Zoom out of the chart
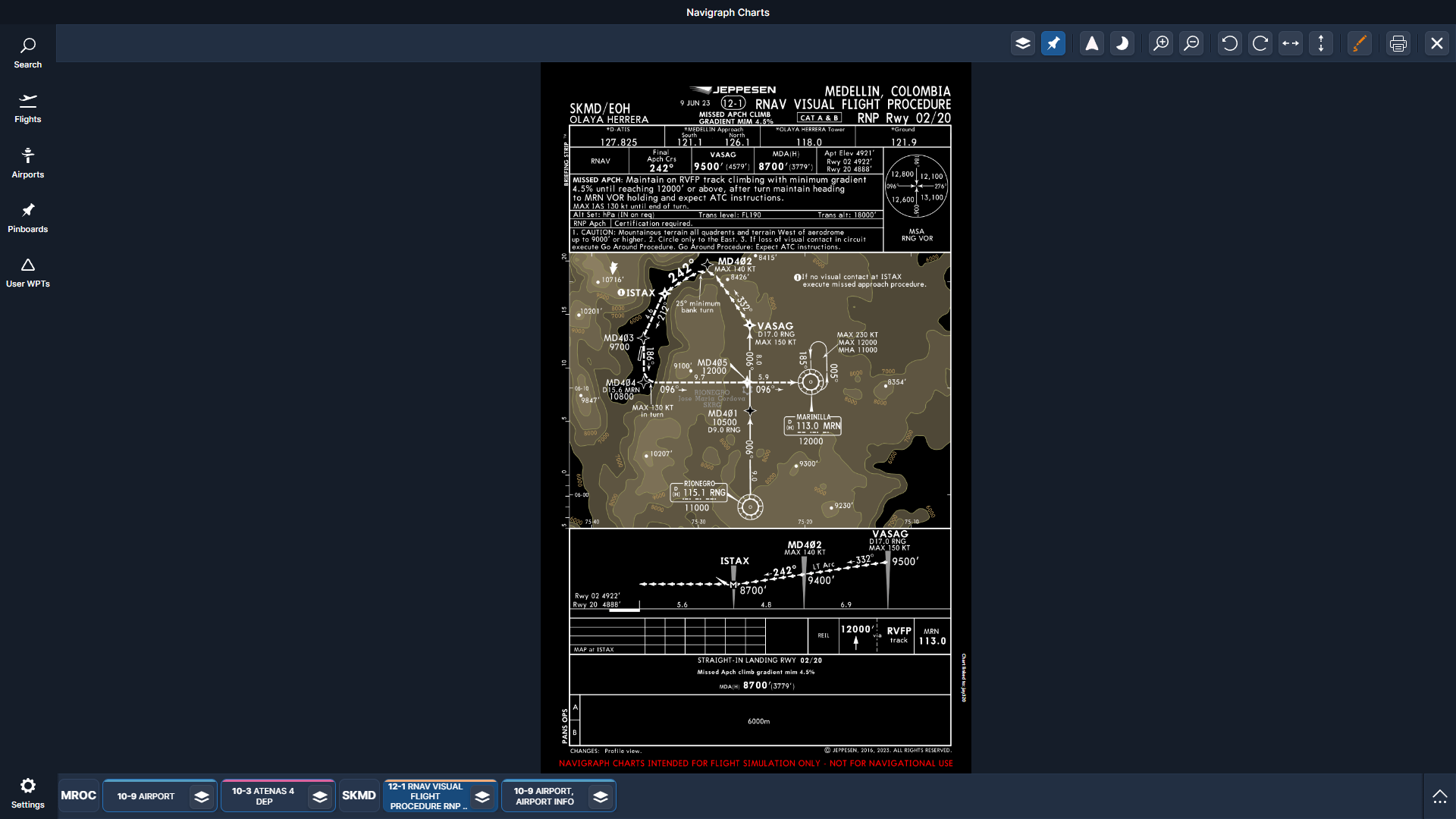This screenshot has height=819, width=1456. coord(1192,43)
